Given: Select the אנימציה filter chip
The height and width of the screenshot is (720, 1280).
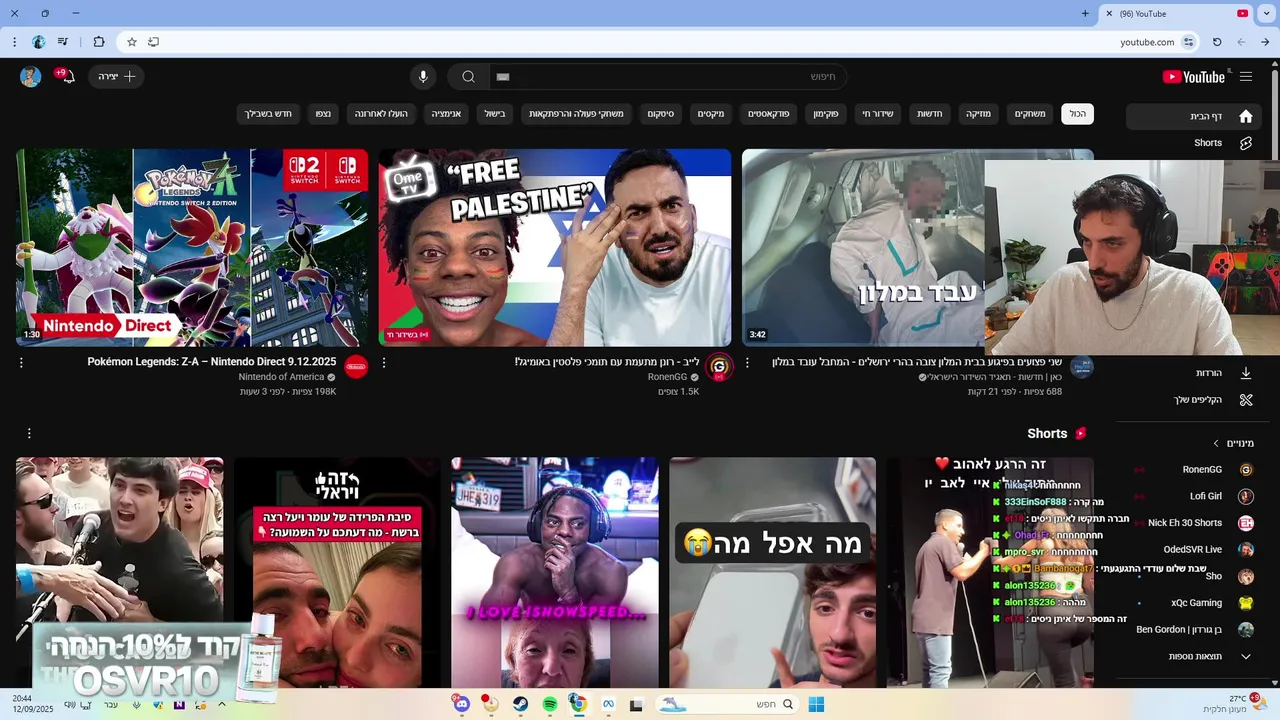Looking at the screenshot, I should [446, 114].
